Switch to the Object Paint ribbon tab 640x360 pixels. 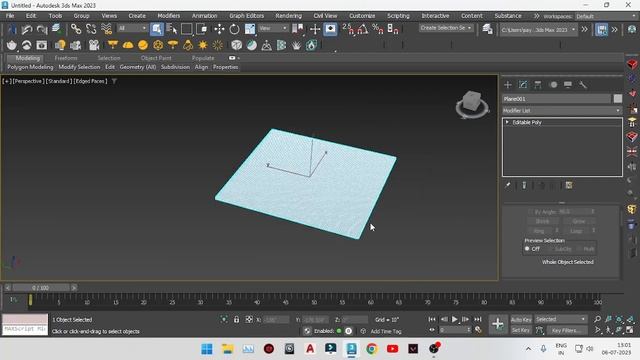coord(156,58)
